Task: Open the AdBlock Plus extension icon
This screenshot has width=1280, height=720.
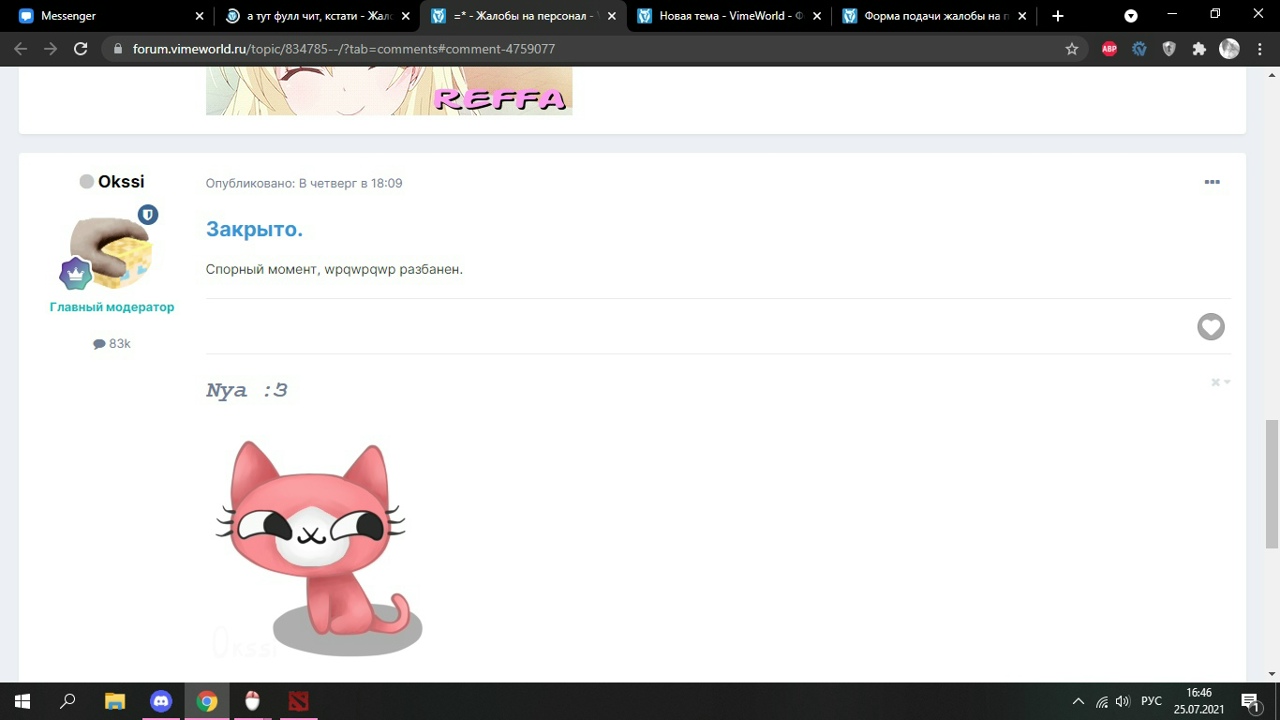Action: [x=1109, y=48]
